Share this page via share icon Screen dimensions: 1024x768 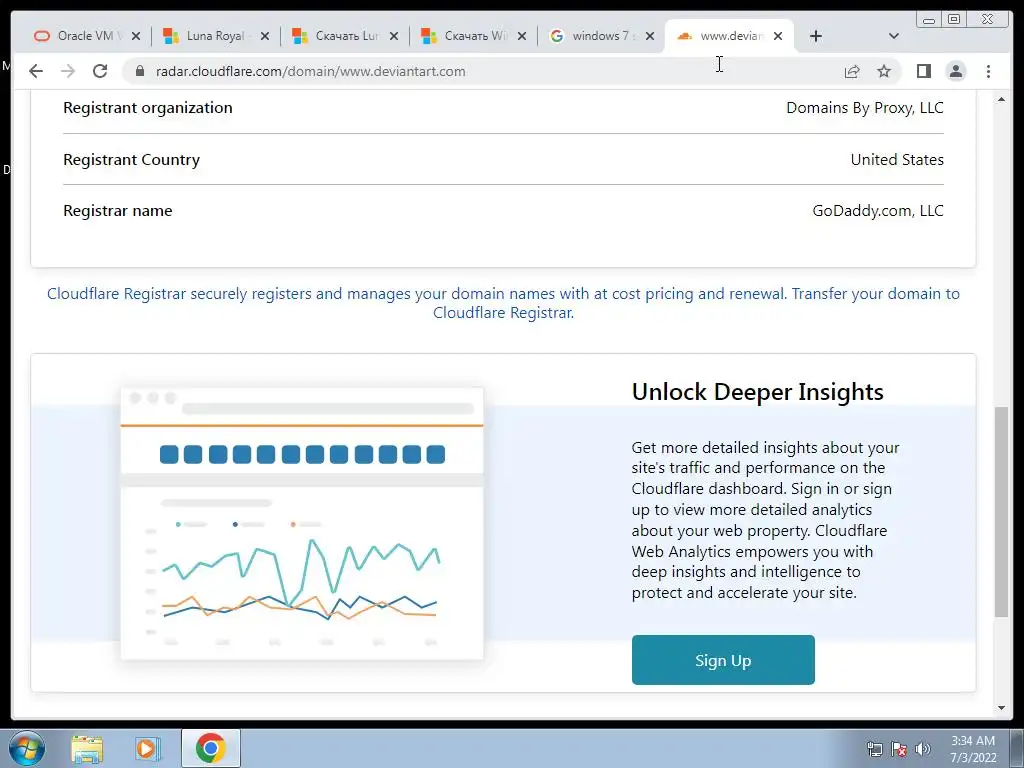tap(852, 71)
